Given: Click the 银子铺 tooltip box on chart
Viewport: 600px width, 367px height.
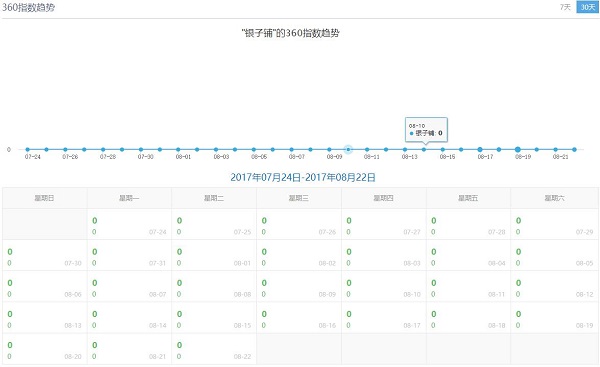Looking at the screenshot, I should 426,130.
